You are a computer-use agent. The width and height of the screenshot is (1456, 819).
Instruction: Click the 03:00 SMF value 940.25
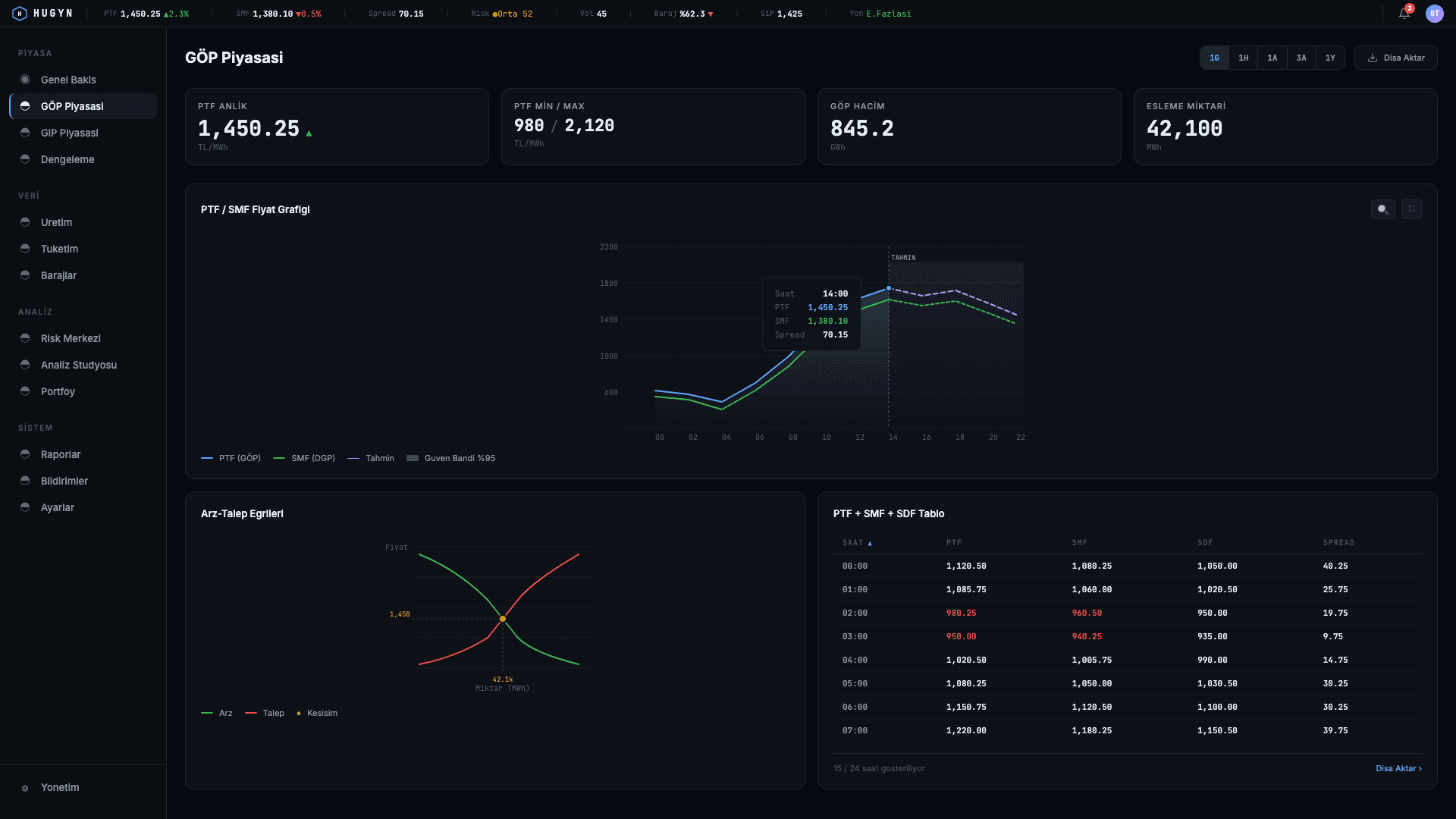click(1087, 636)
